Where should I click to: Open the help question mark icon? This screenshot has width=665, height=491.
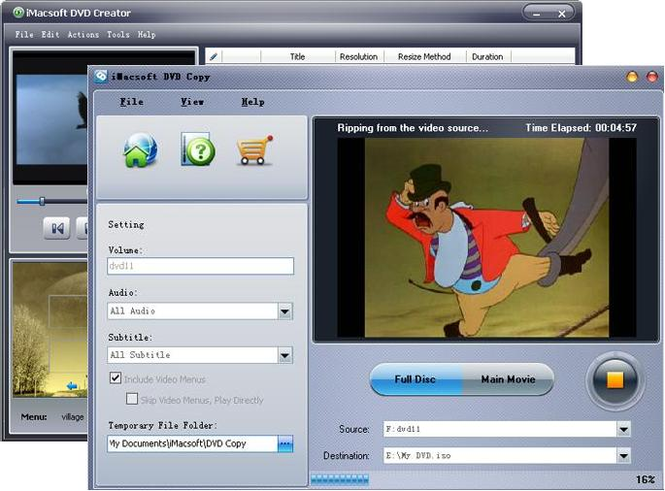[198, 149]
